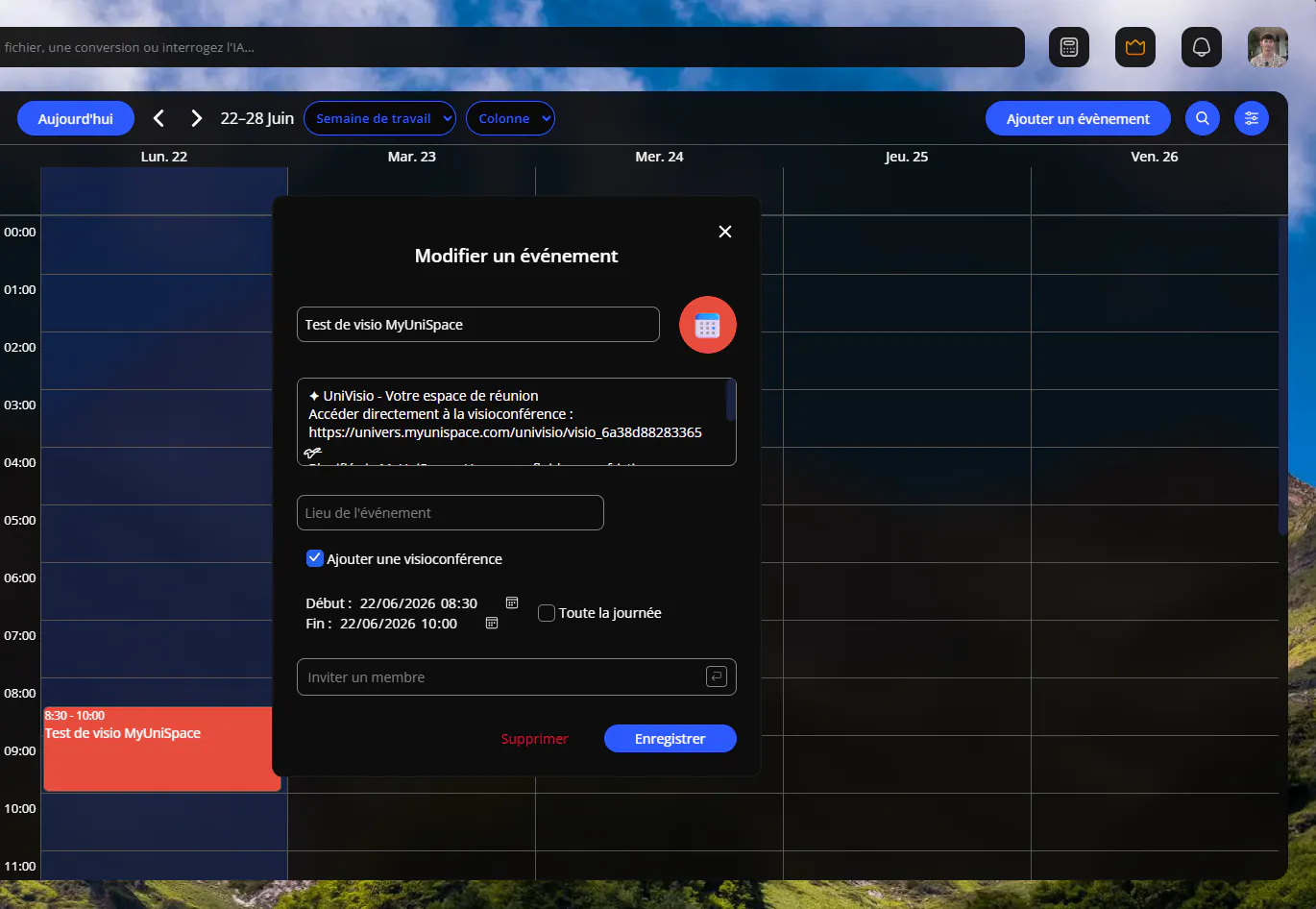Click the univisio link in description
This screenshot has height=909, width=1316.
[505, 432]
